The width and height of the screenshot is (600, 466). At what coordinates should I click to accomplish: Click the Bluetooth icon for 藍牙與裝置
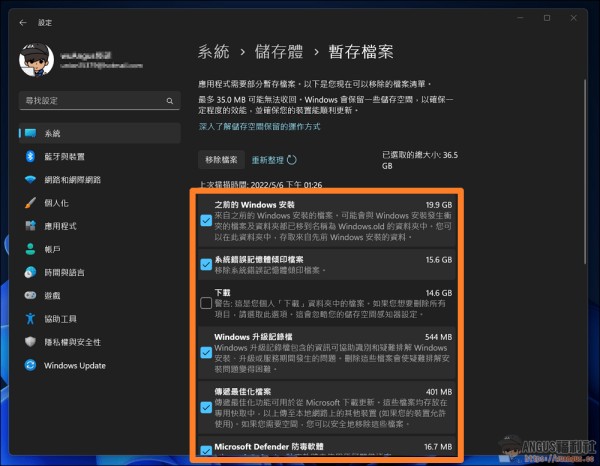pos(30,156)
